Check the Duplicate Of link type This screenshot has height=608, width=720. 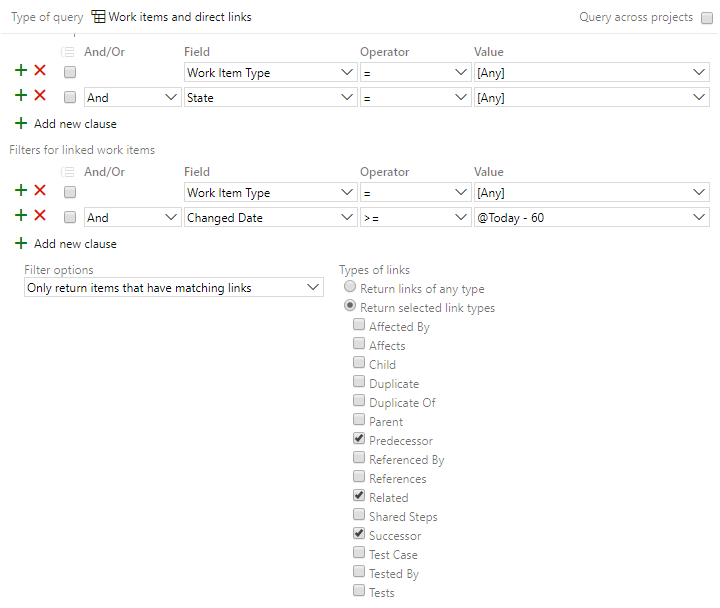pyautogui.click(x=359, y=400)
